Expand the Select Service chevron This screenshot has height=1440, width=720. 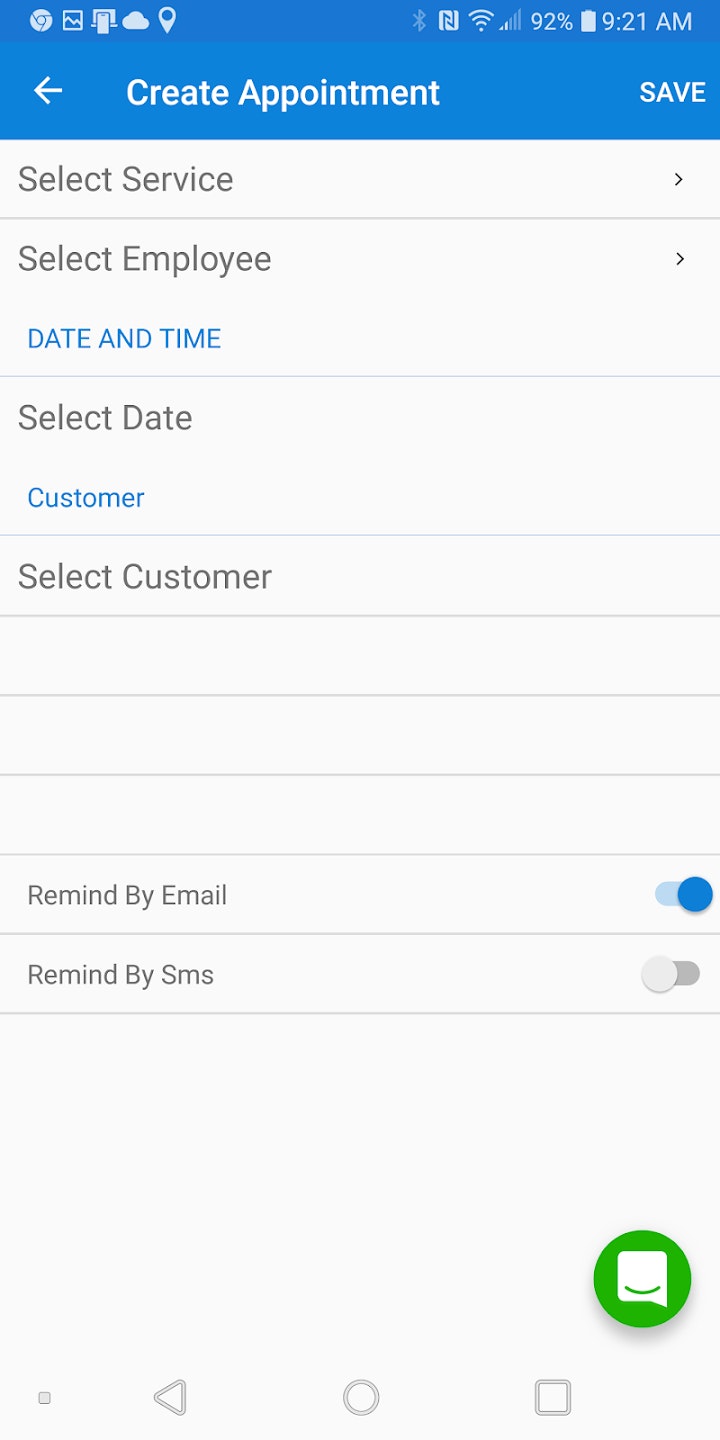[x=679, y=179]
